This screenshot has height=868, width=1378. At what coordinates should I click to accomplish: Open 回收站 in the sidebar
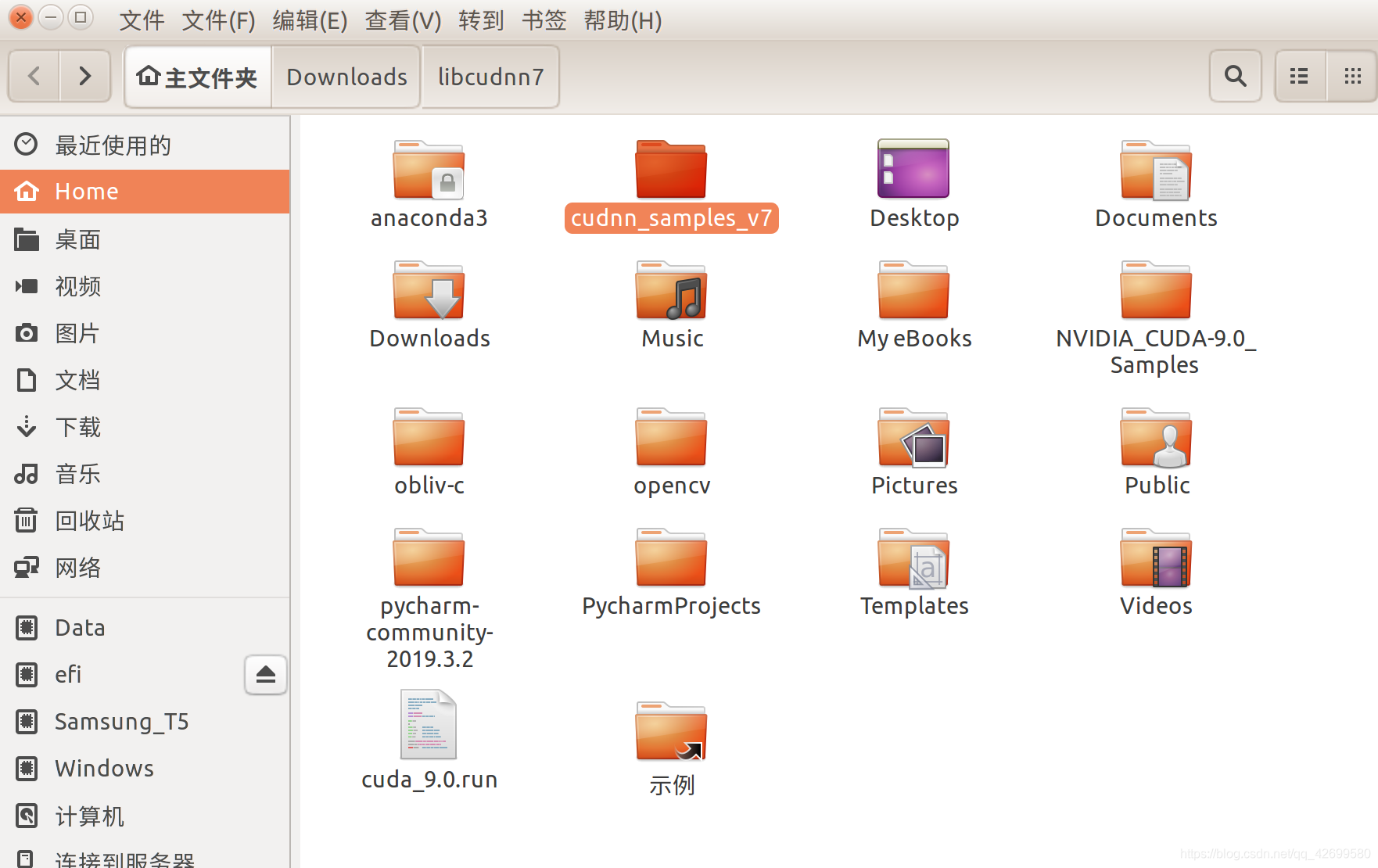click(145, 521)
